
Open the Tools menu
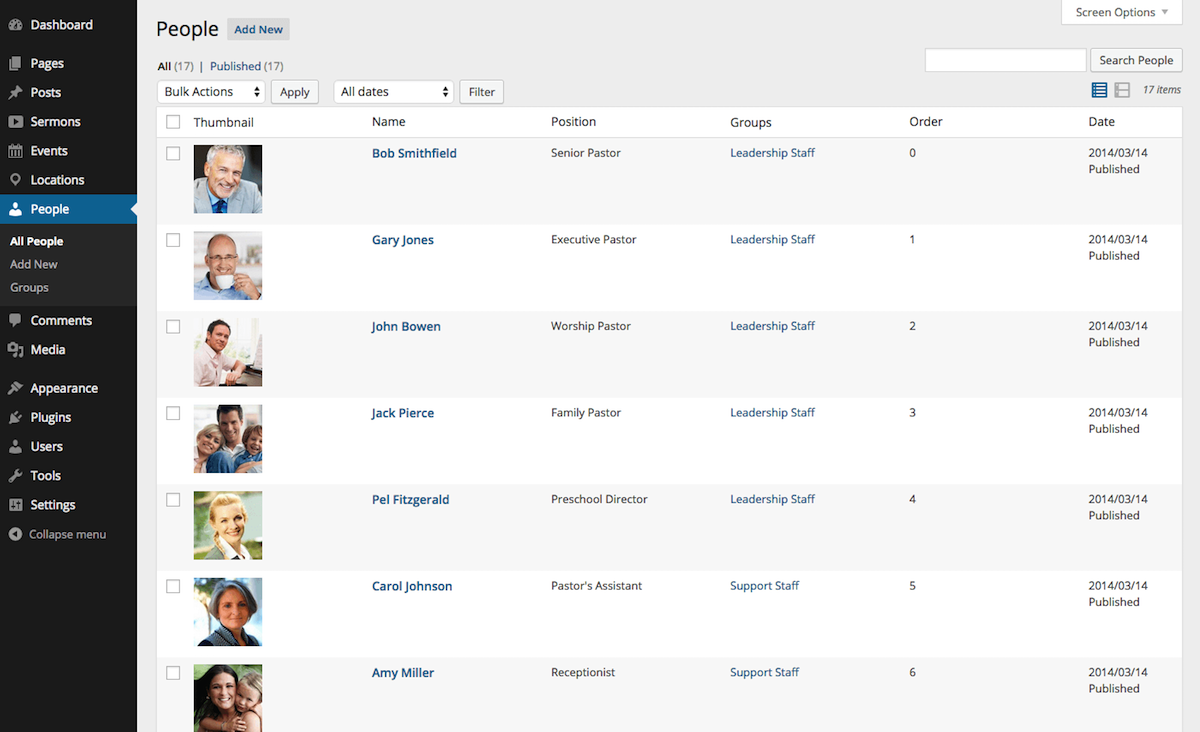click(x=68, y=476)
